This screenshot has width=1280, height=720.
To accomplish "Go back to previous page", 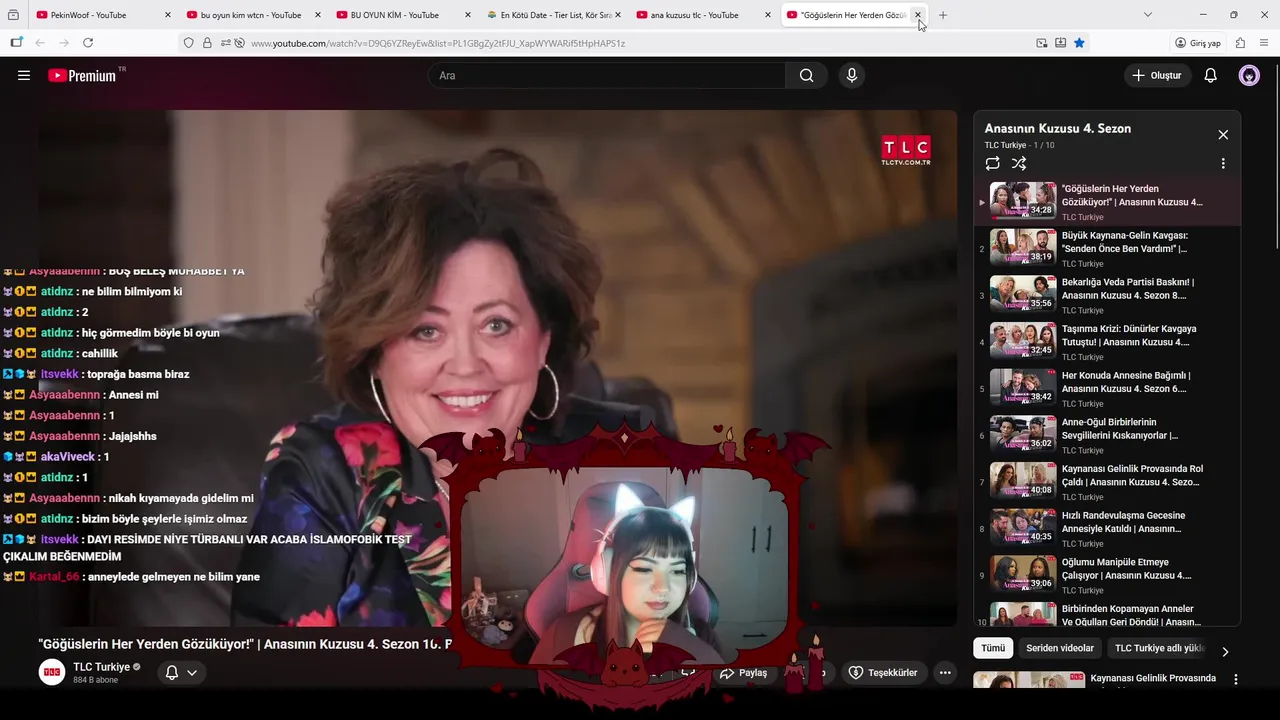I will [x=40, y=43].
